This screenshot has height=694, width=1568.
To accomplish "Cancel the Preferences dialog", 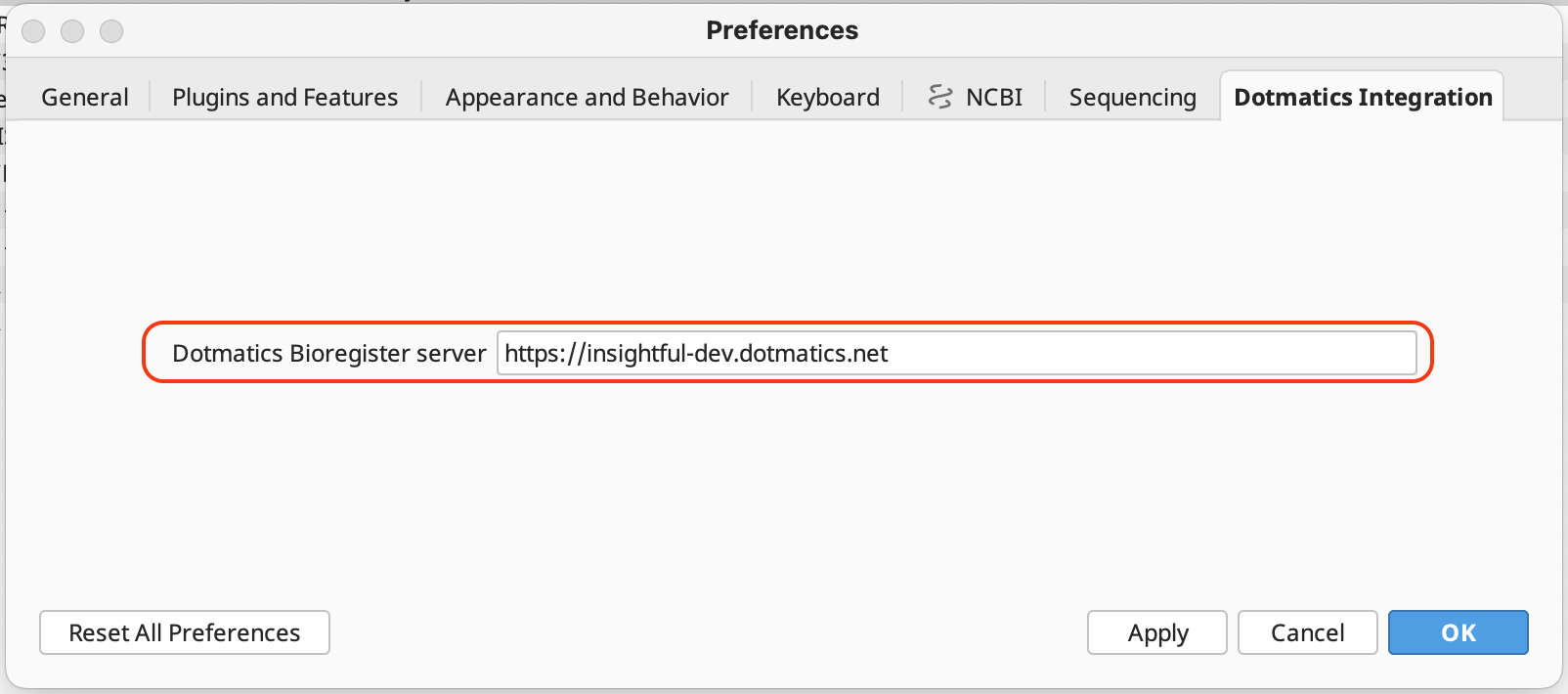I will point(1307,632).
